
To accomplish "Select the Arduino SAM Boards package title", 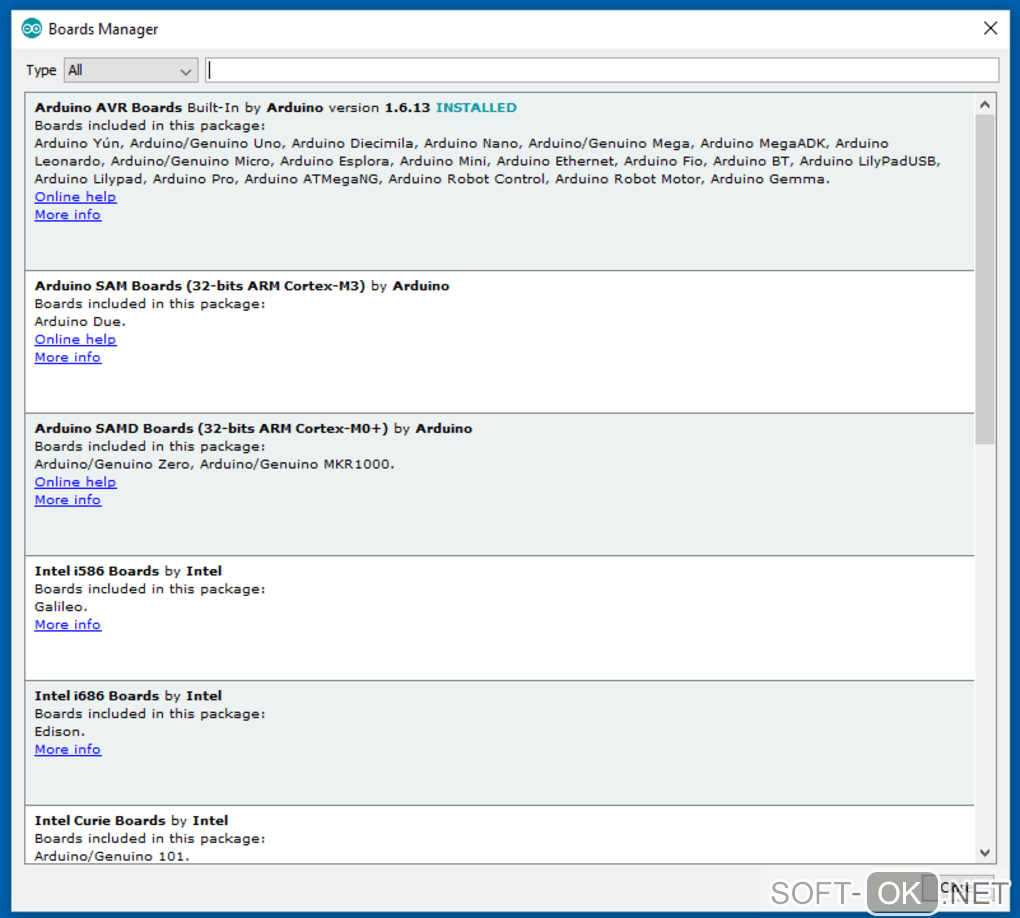I will [x=200, y=286].
